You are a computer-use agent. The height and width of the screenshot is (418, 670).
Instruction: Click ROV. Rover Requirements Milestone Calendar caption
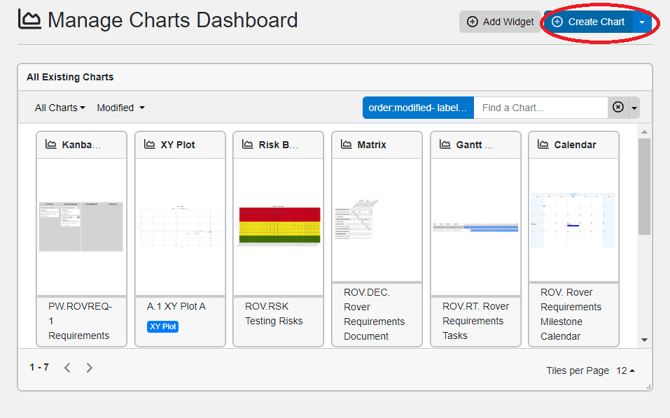[x=571, y=314]
